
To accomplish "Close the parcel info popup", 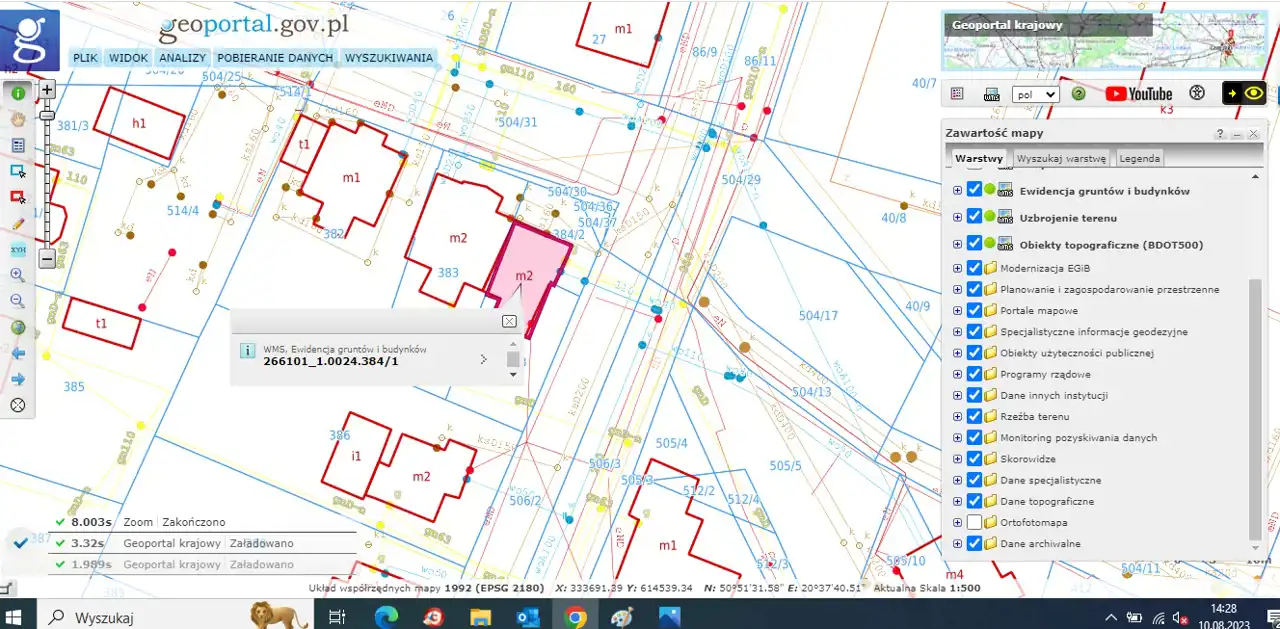I will pyautogui.click(x=509, y=321).
